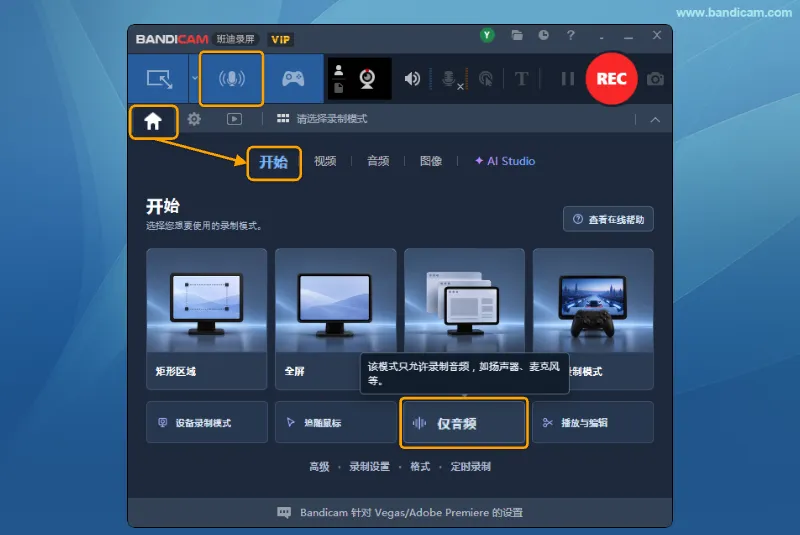Image resolution: width=800 pixels, height=535 pixels.
Task: Select the game recording mode gamepad icon
Action: click(293, 79)
